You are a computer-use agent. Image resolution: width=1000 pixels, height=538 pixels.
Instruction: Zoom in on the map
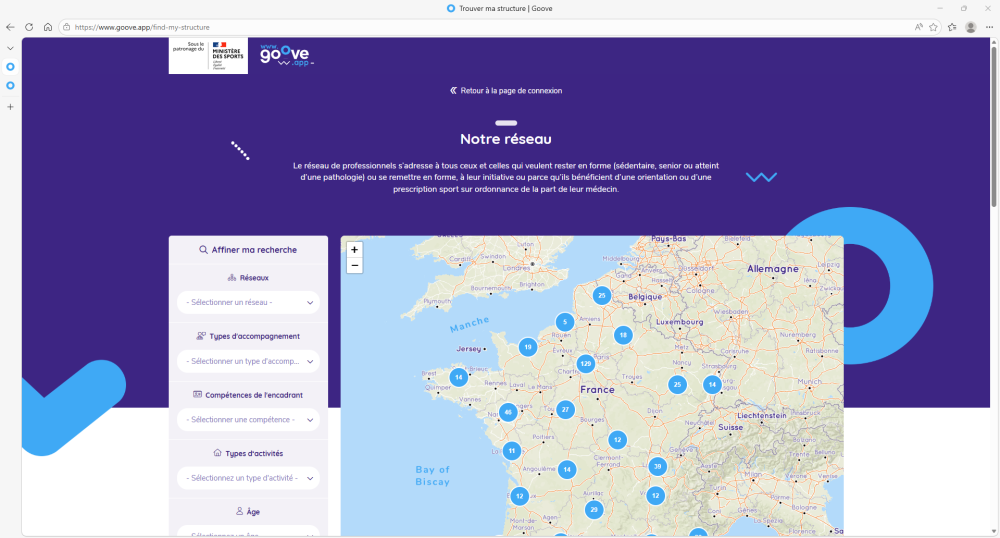[355, 250]
